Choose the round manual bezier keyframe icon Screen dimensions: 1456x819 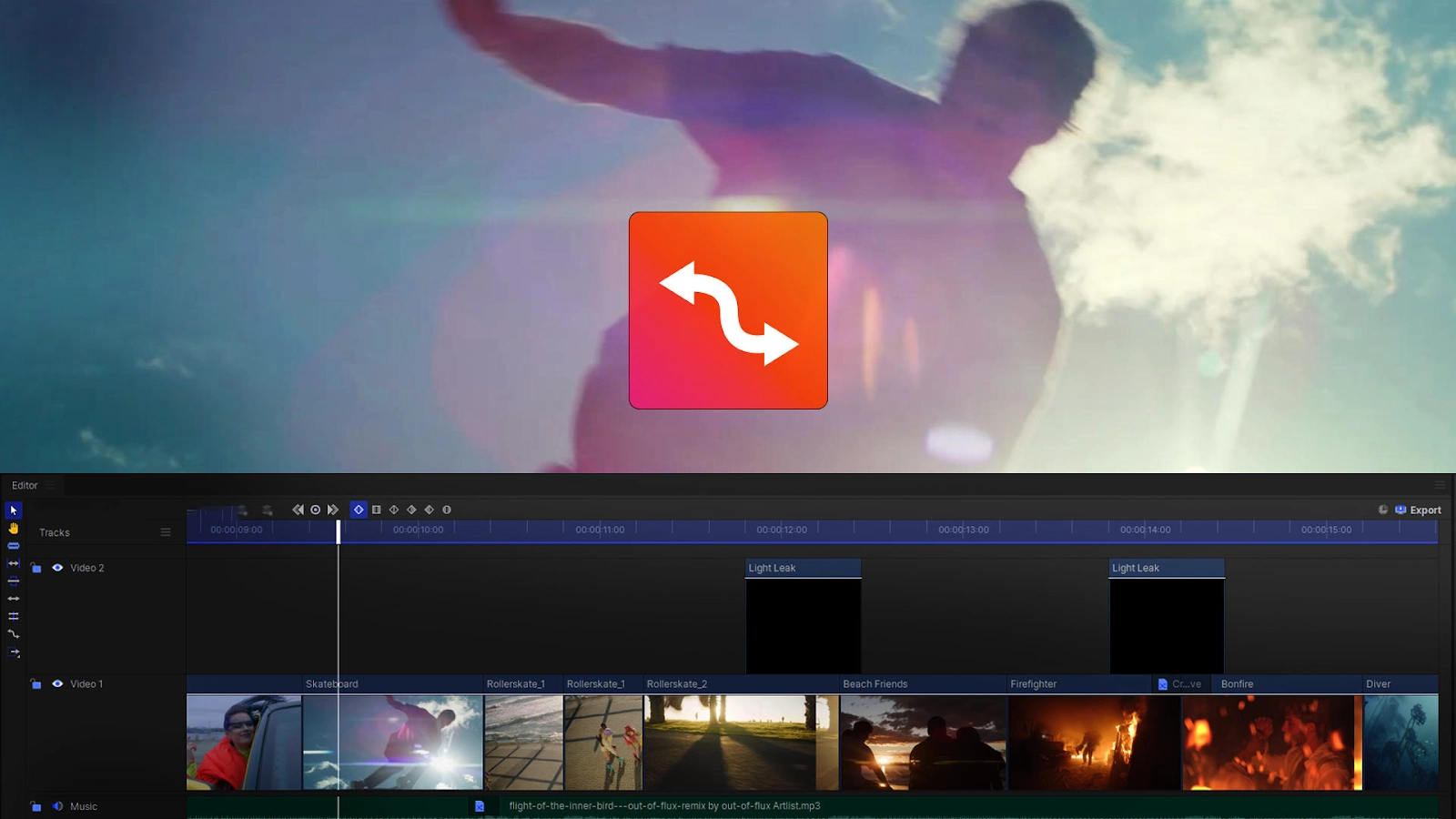point(447,510)
